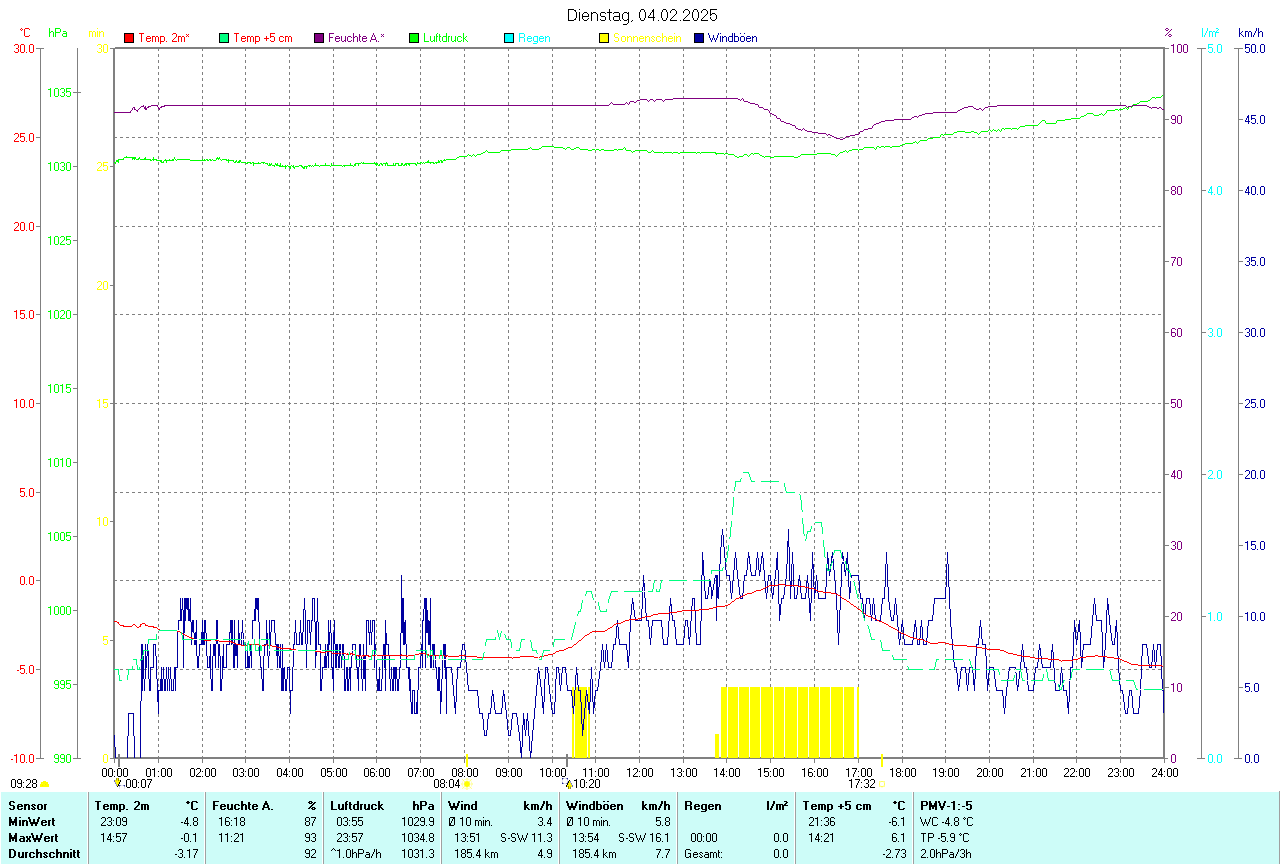Click the wind chill 'WC -4.8 °C'
The width and height of the screenshot is (1280, 864).
tap(946, 822)
